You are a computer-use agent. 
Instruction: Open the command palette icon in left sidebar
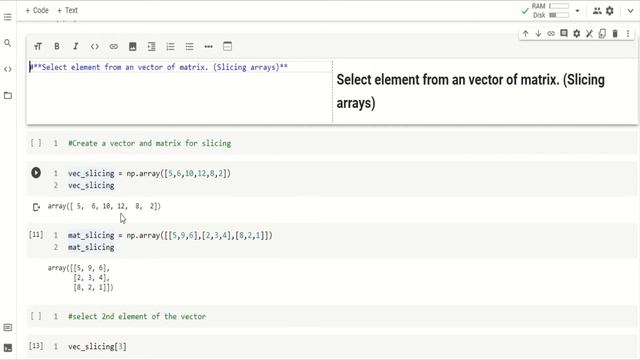(x=8, y=327)
